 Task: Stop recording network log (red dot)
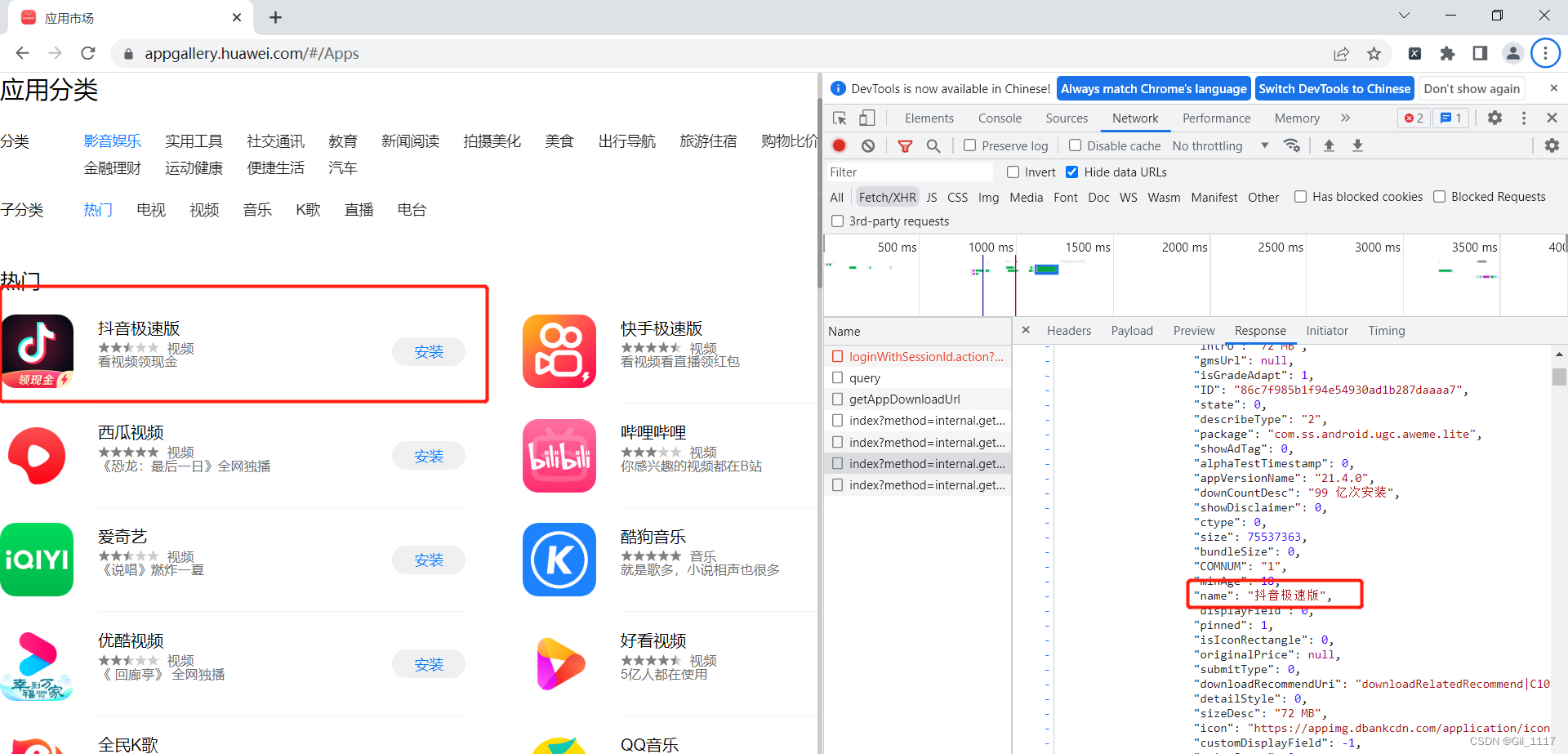point(839,145)
